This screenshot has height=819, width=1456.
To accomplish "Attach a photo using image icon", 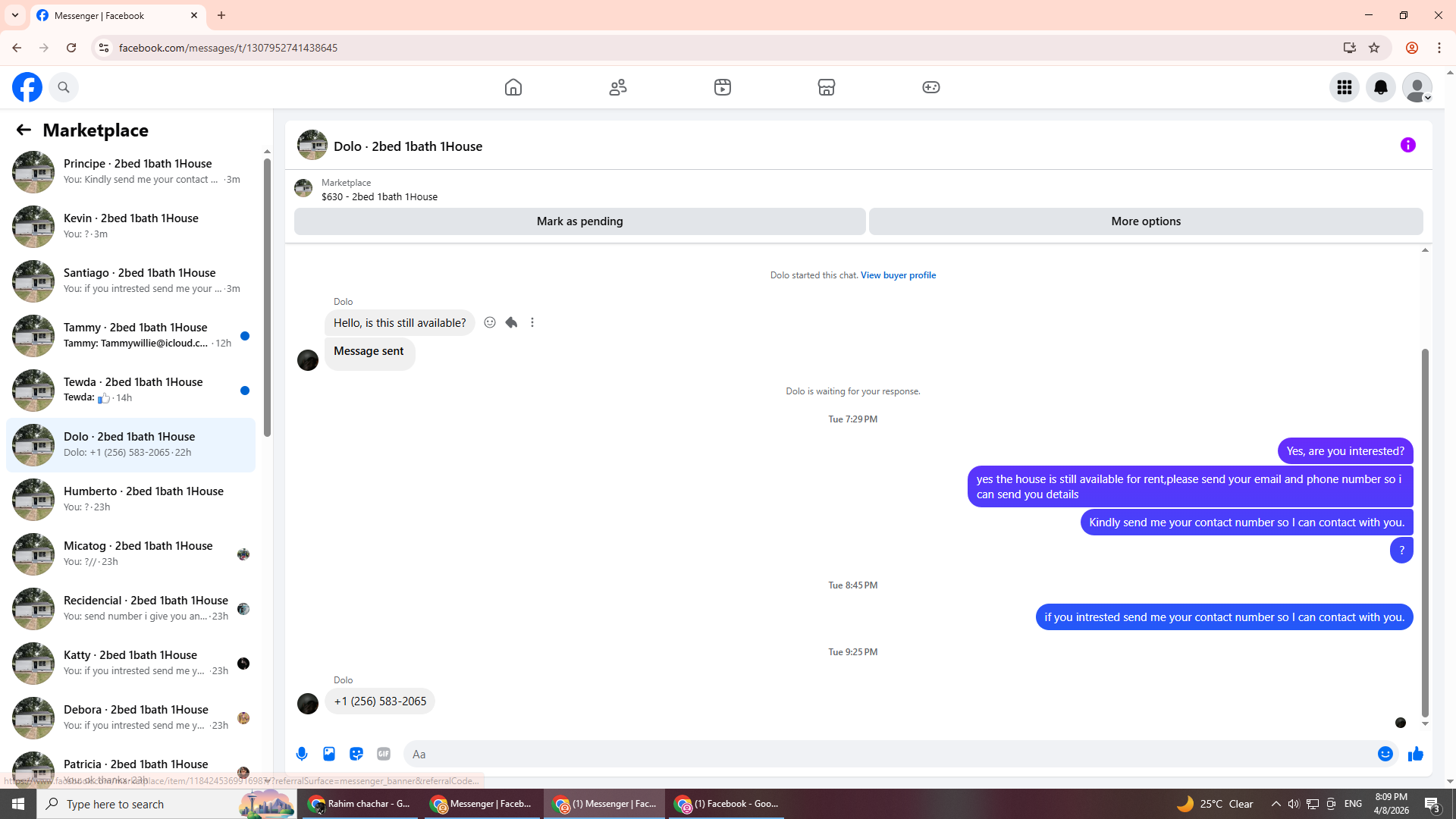I will 329,754.
